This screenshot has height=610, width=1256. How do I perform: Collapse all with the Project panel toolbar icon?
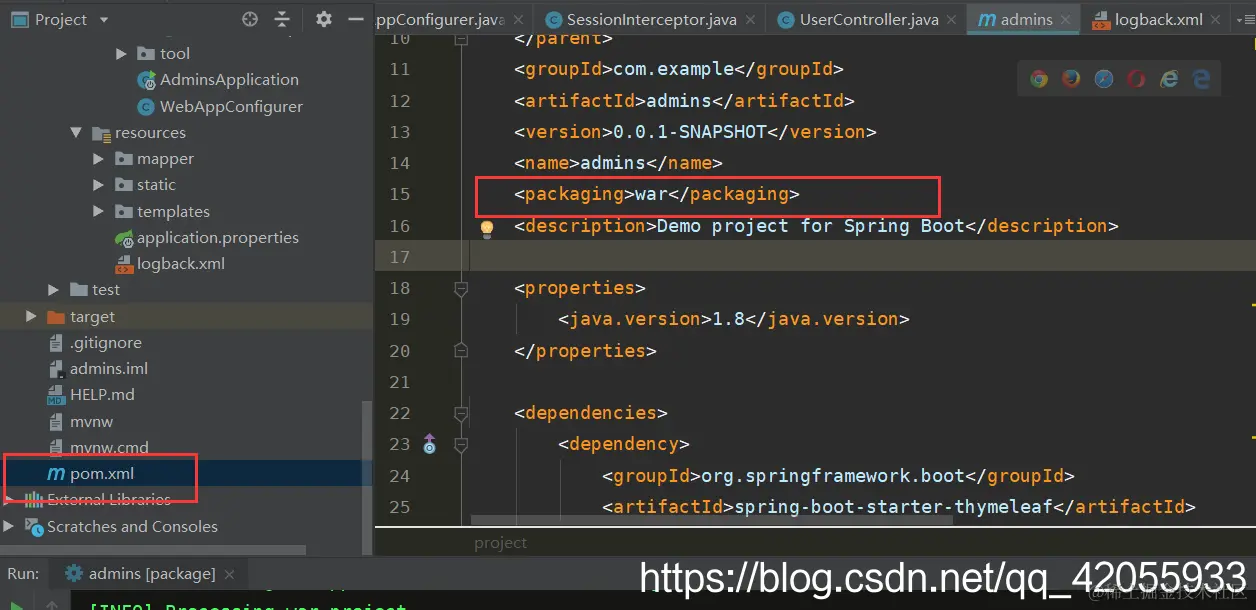click(282, 19)
